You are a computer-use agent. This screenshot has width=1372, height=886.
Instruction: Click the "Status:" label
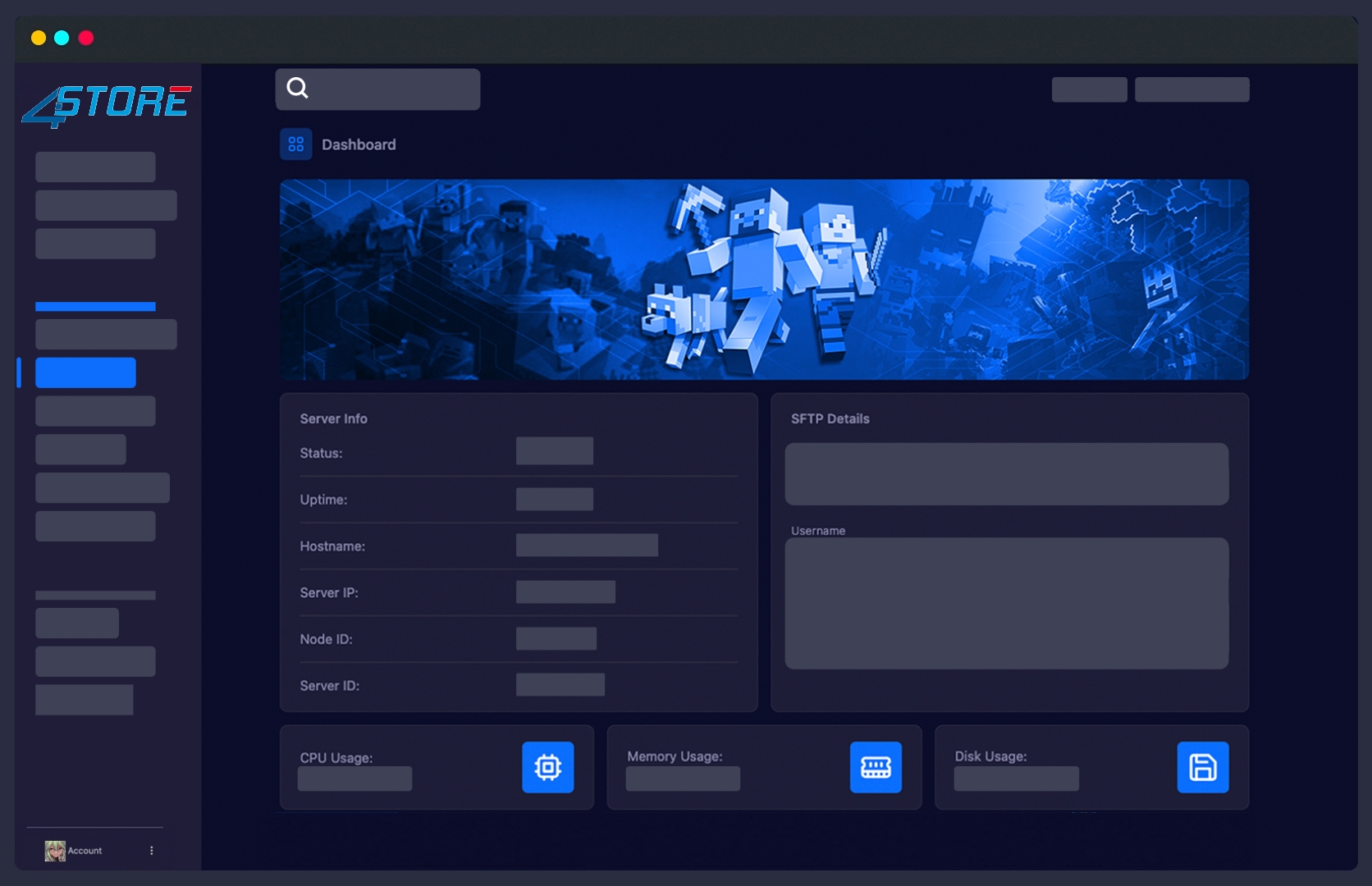click(x=321, y=453)
